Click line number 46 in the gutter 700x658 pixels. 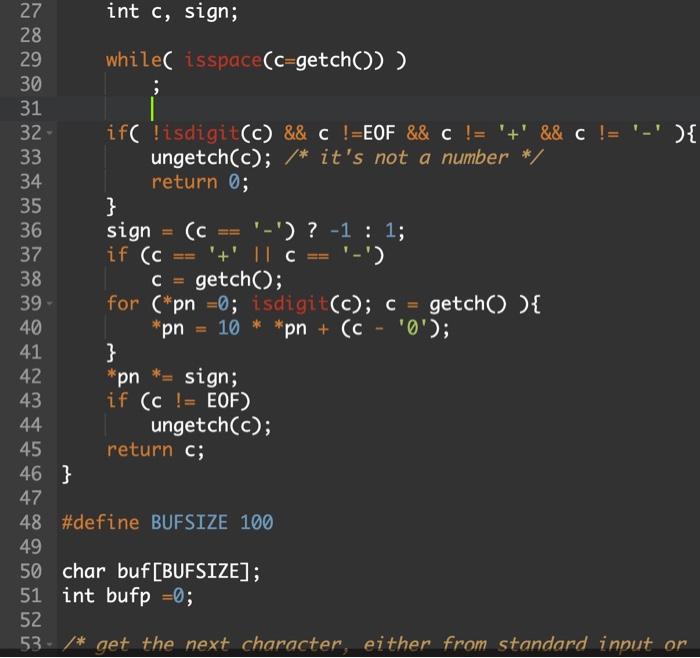pyautogui.click(x=30, y=474)
